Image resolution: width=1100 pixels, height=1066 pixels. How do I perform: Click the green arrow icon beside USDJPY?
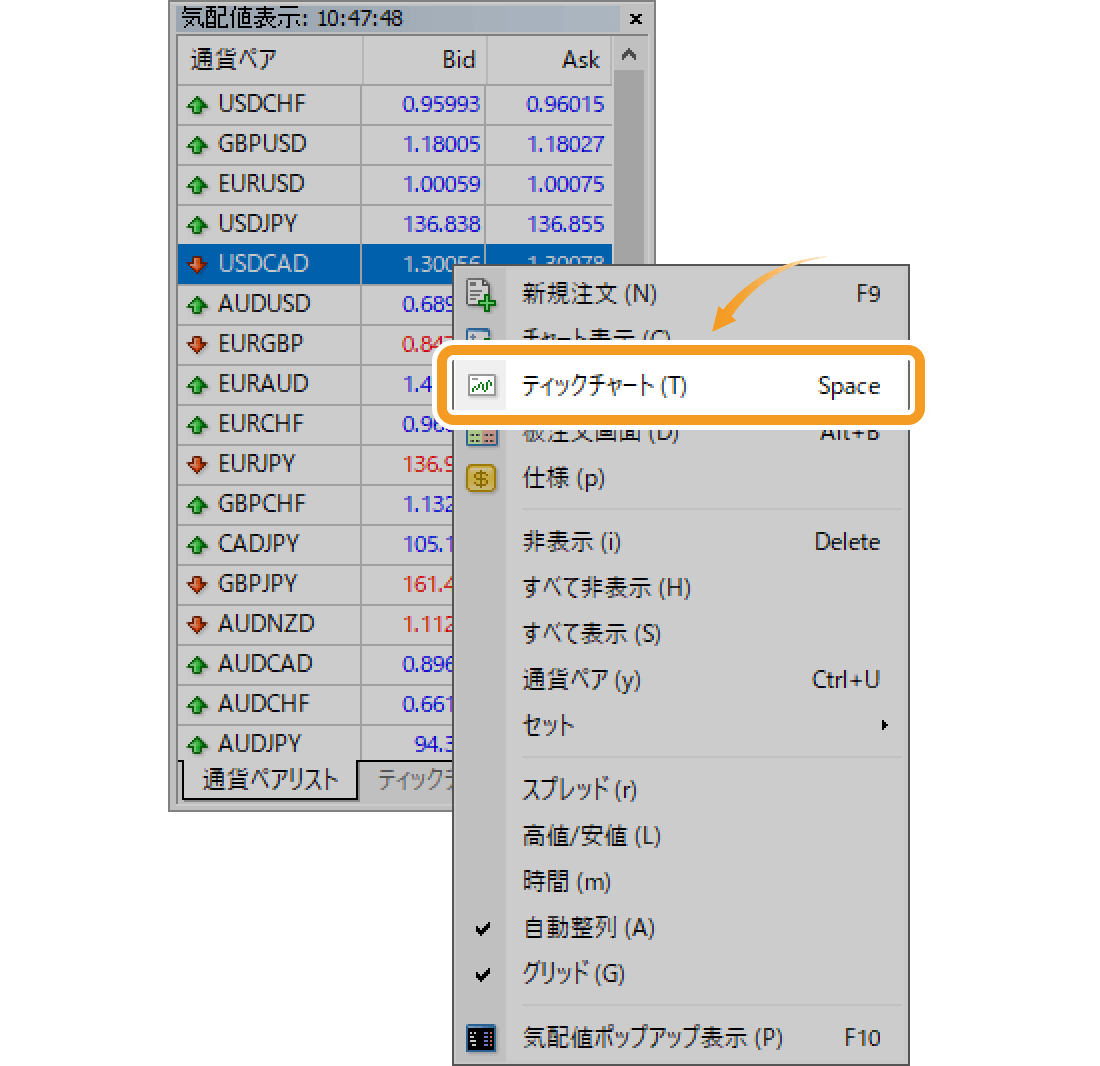(x=198, y=225)
